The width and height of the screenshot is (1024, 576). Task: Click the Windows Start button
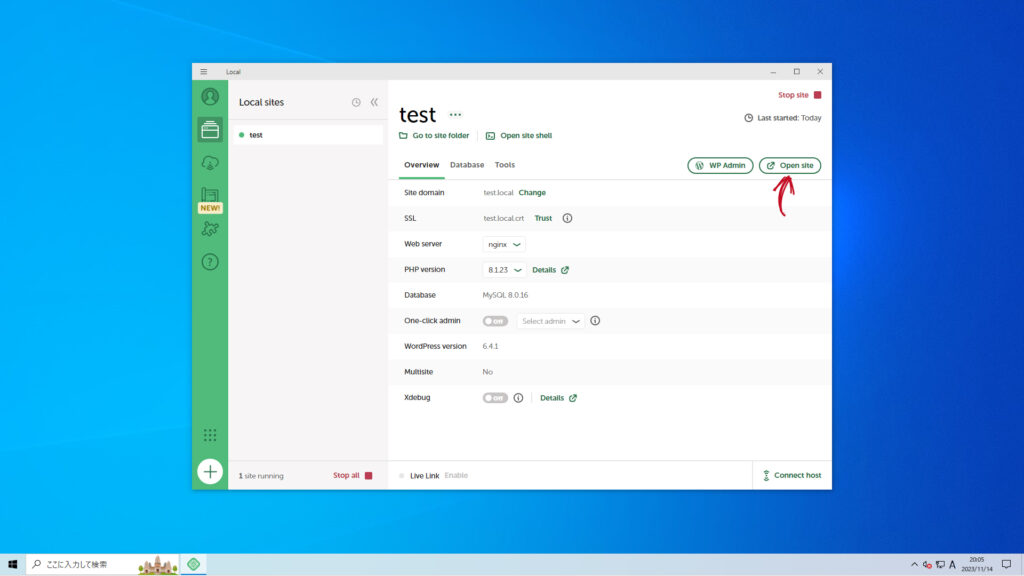pyautogui.click(x=12, y=564)
